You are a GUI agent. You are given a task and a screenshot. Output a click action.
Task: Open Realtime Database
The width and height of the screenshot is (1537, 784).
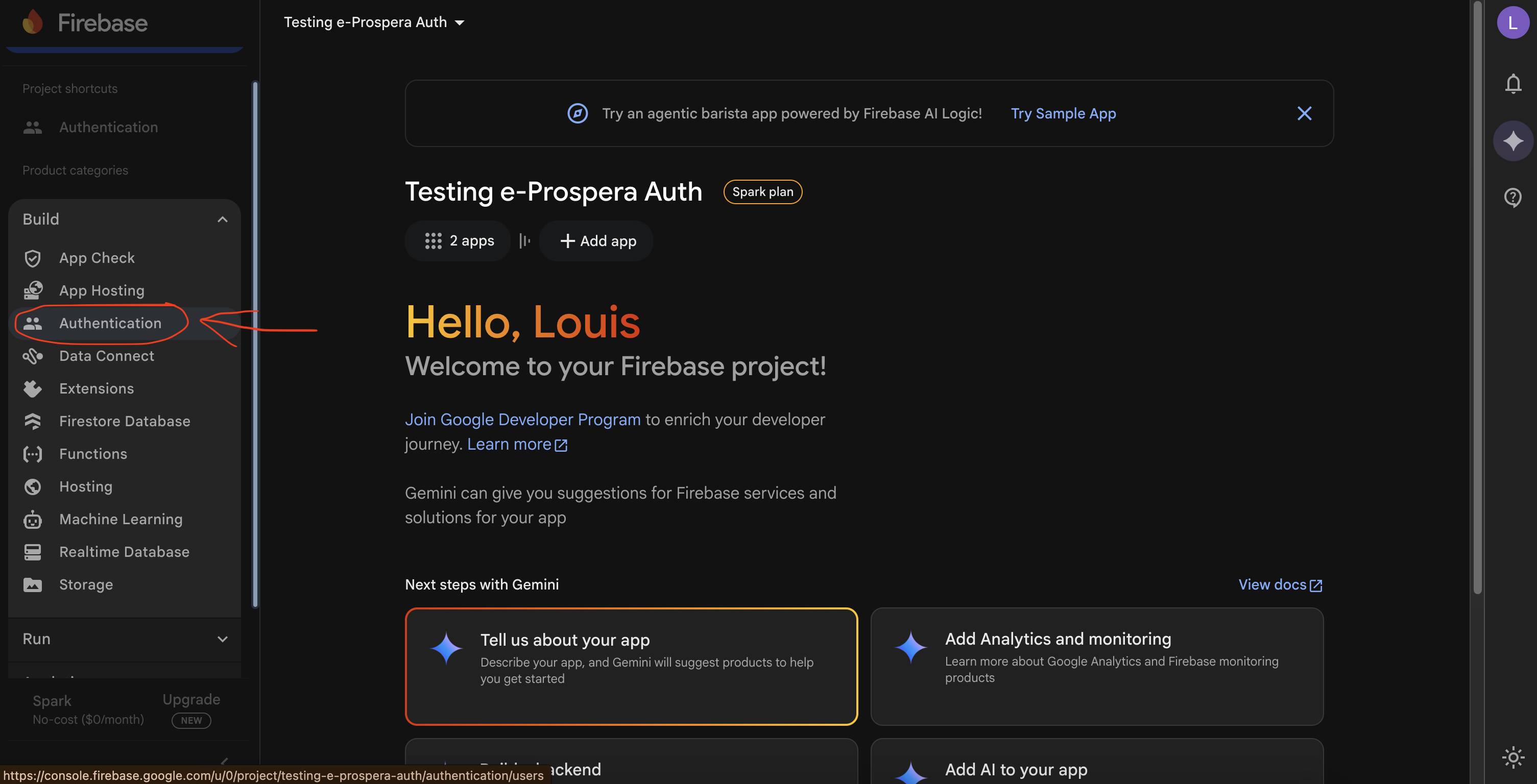pos(124,551)
